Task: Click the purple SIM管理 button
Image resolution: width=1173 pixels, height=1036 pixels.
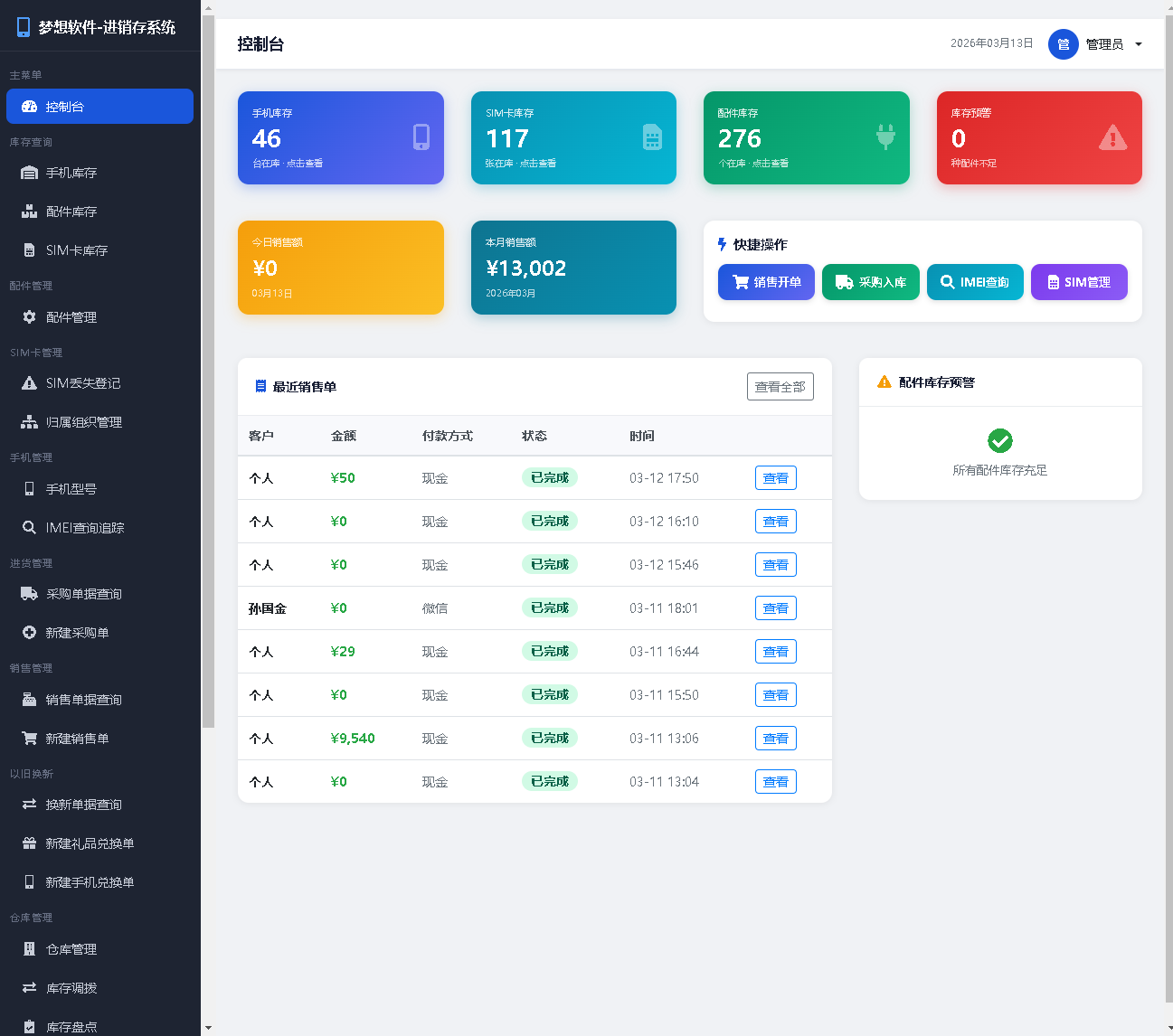Action: pyautogui.click(x=1078, y=282)
